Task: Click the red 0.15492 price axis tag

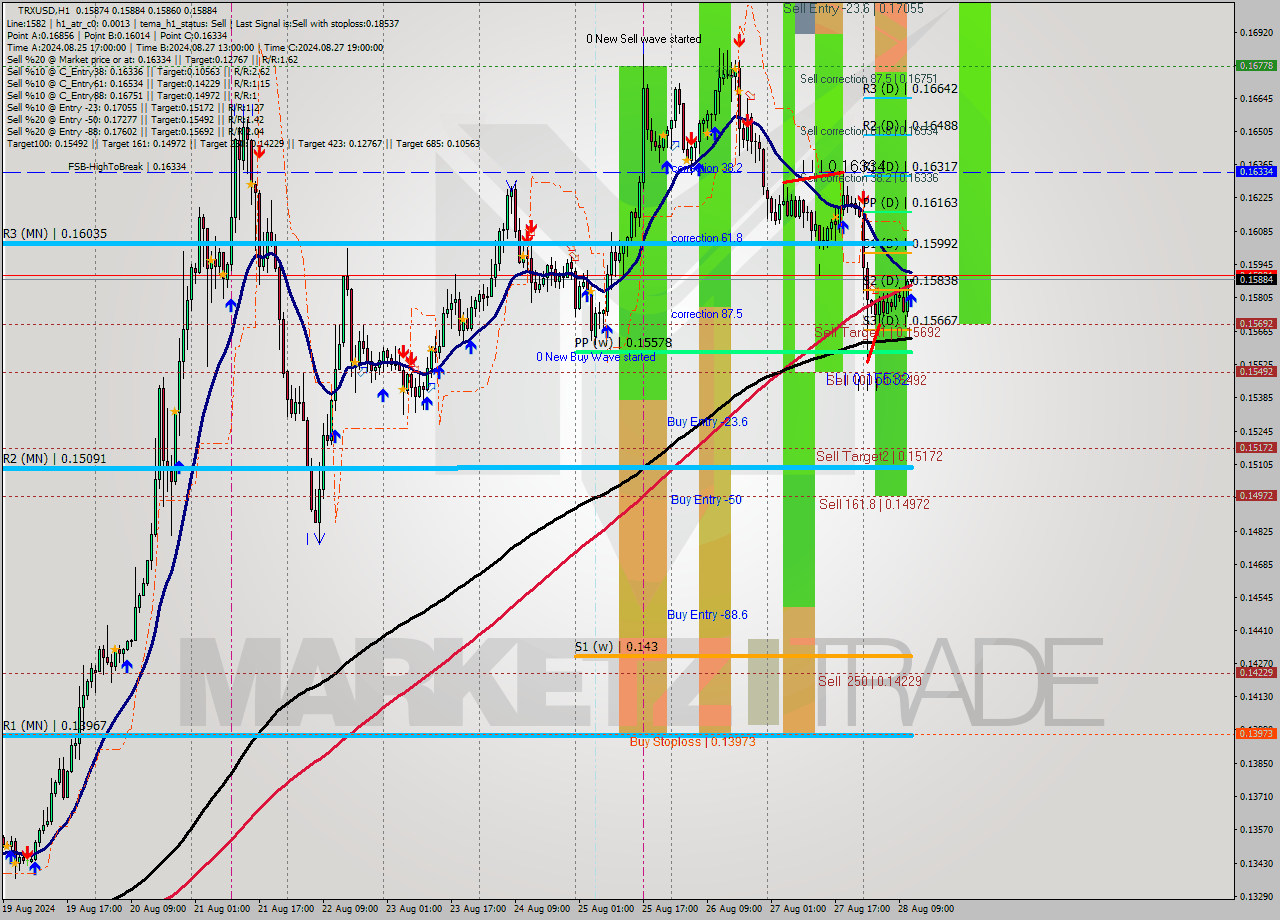Action: point(1255,371)
